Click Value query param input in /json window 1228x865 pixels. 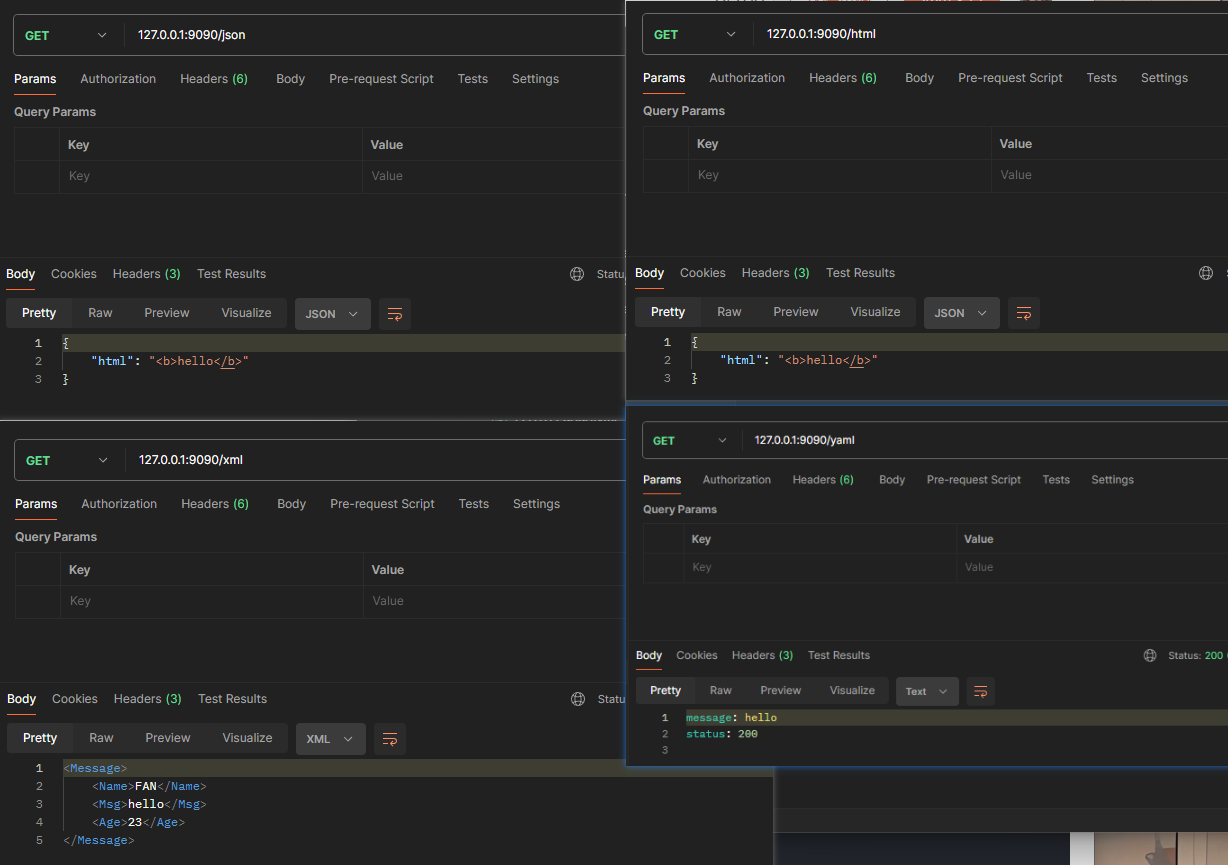492,176
